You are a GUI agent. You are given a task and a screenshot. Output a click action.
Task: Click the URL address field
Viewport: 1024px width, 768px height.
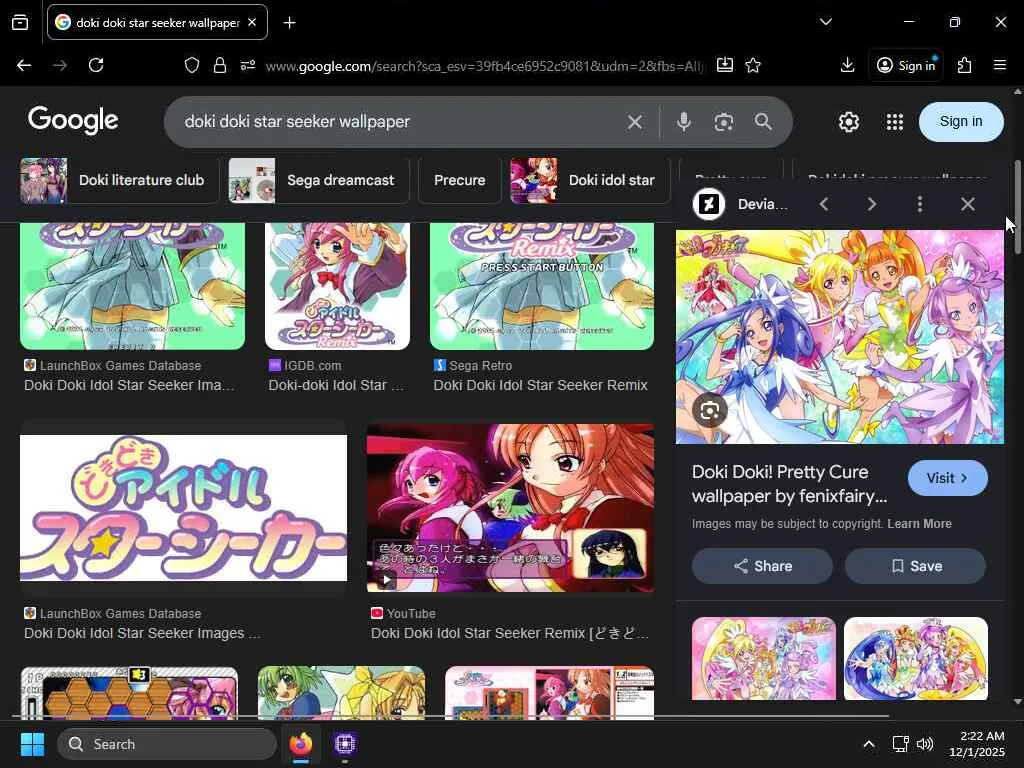click(x=485, y=66)
